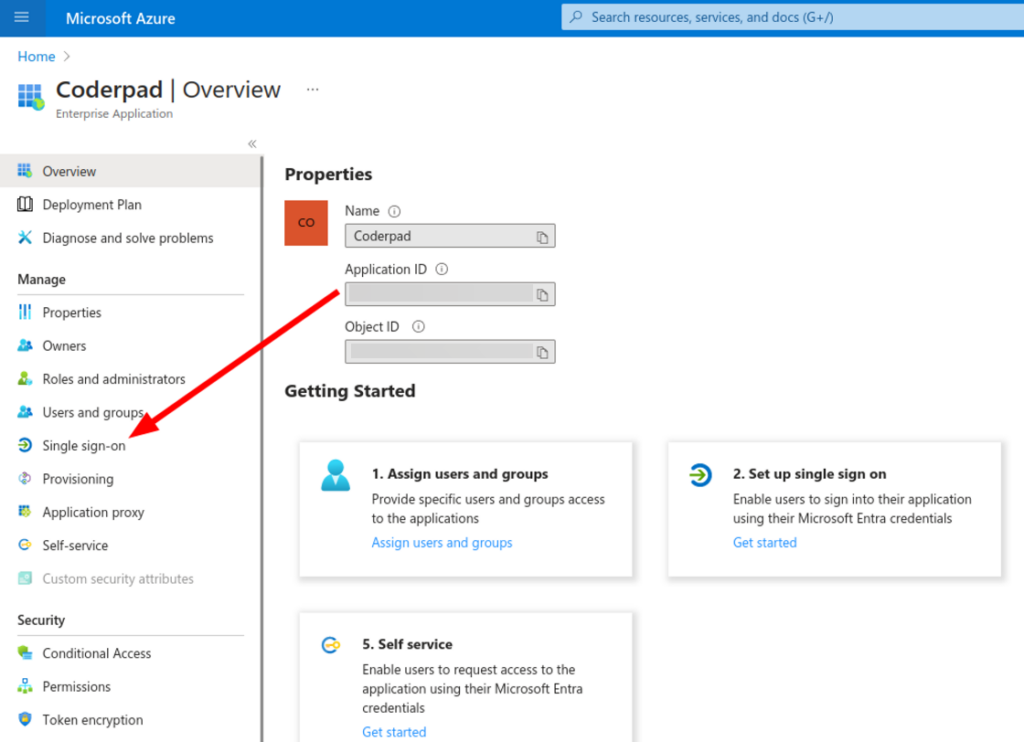Open the Overview ellipsis menu
This screenshot has height=742, width=1024.
click(311, 89)
